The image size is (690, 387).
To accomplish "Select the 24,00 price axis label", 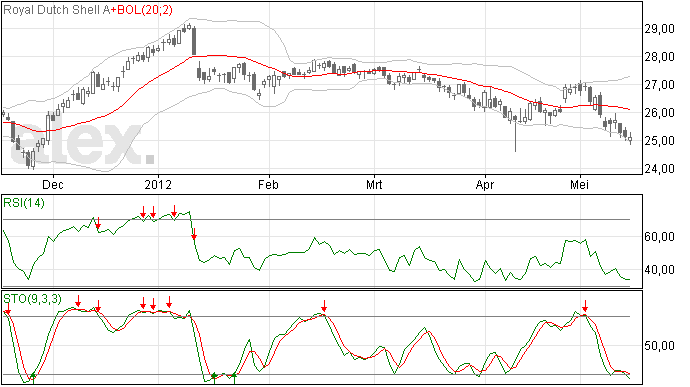I will click(659, 169).
